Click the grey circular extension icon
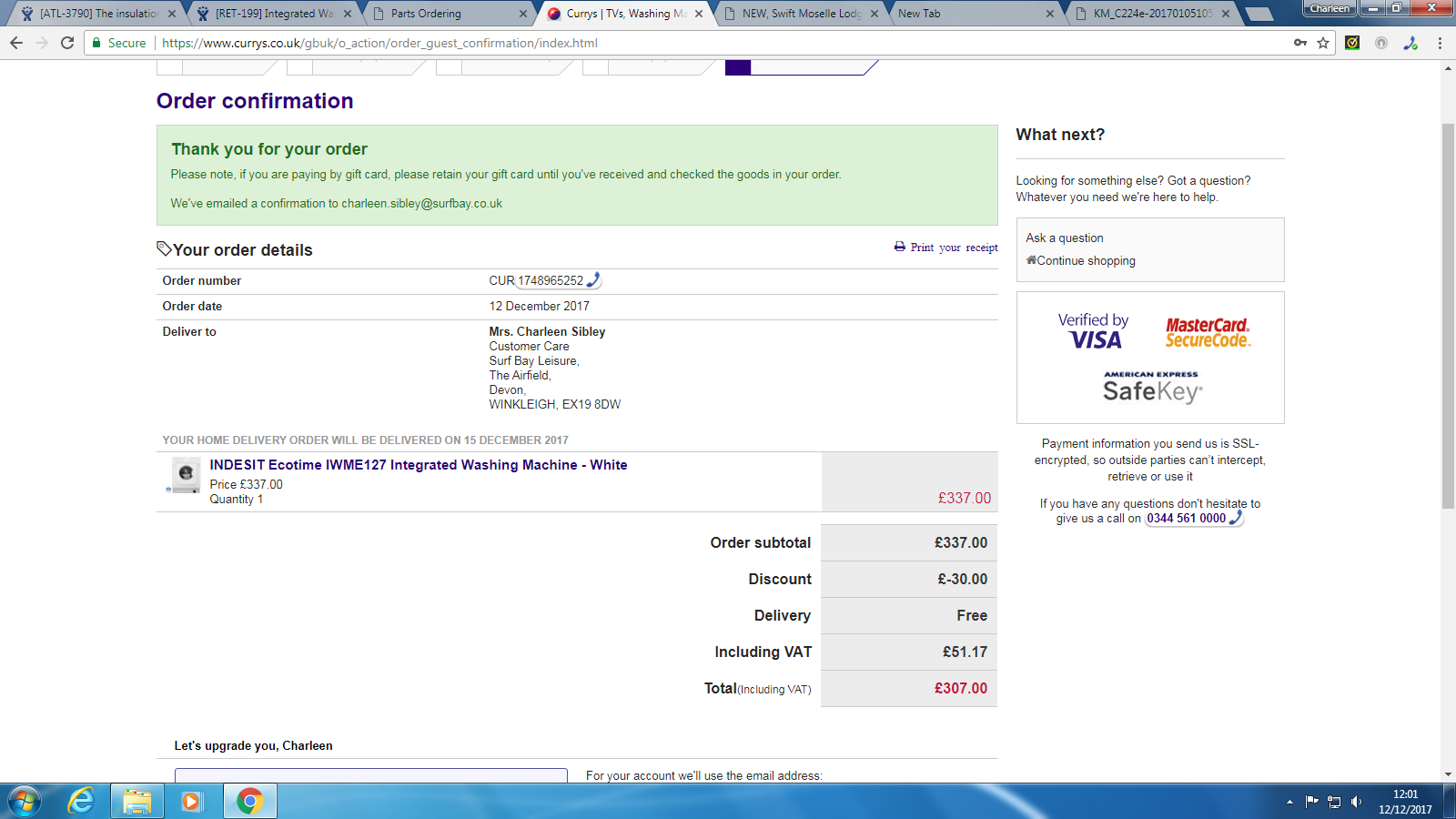Screen dimensions: 1456x819 coord(1381,43)
